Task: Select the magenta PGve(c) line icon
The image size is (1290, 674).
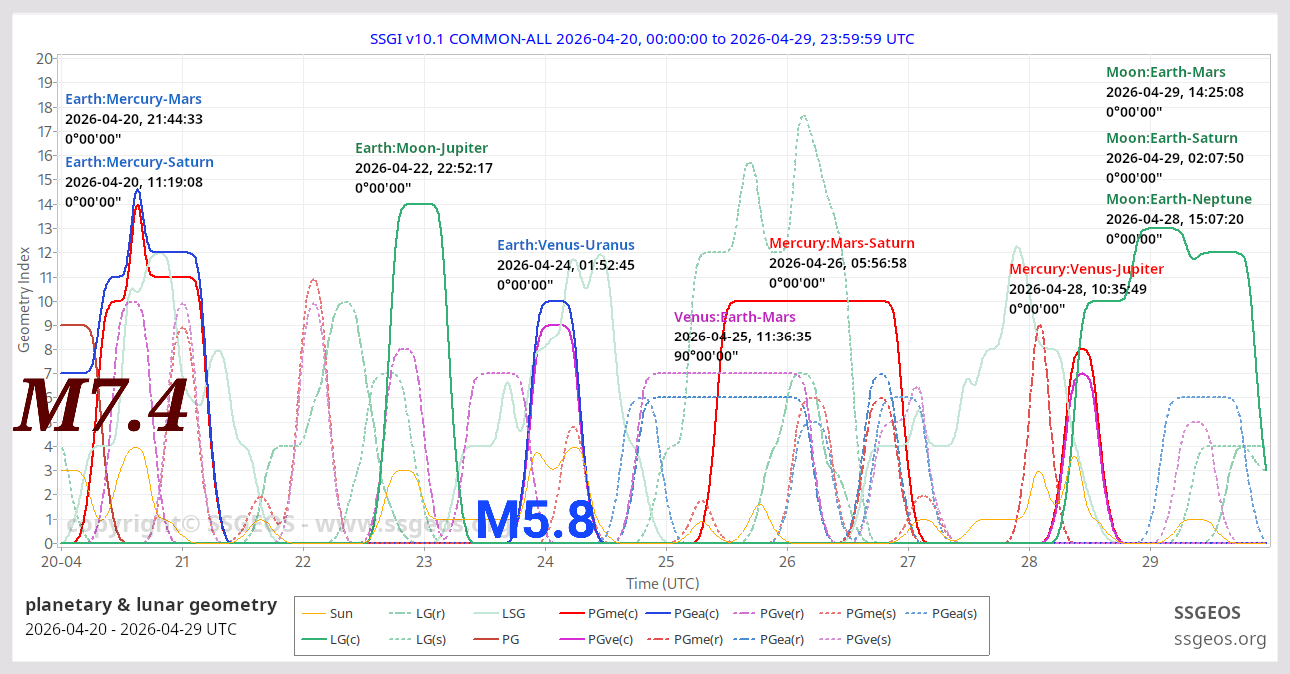Action: point(572,639)
